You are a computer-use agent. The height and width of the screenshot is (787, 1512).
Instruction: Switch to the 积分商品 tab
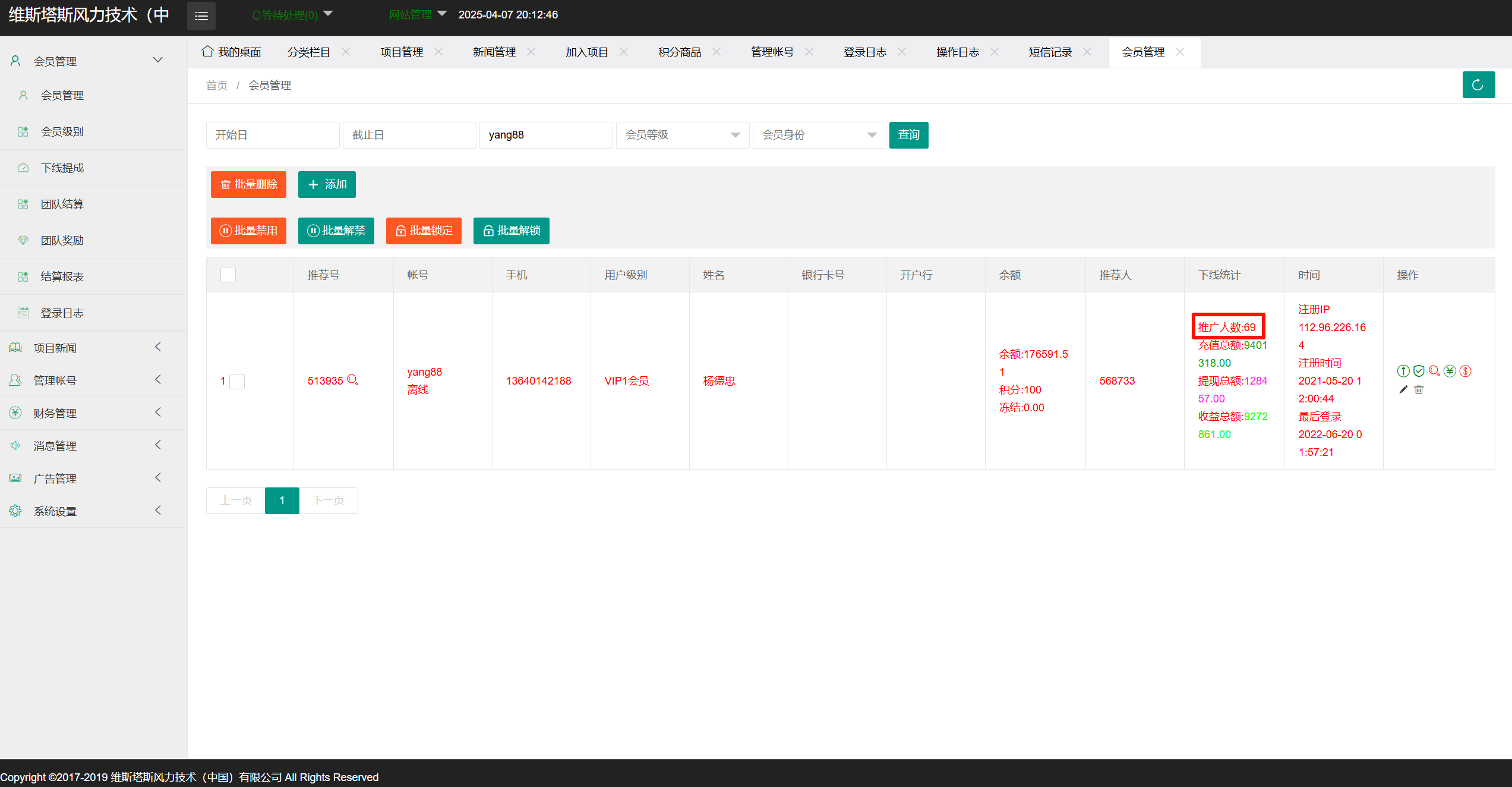(x=680, y=52)
